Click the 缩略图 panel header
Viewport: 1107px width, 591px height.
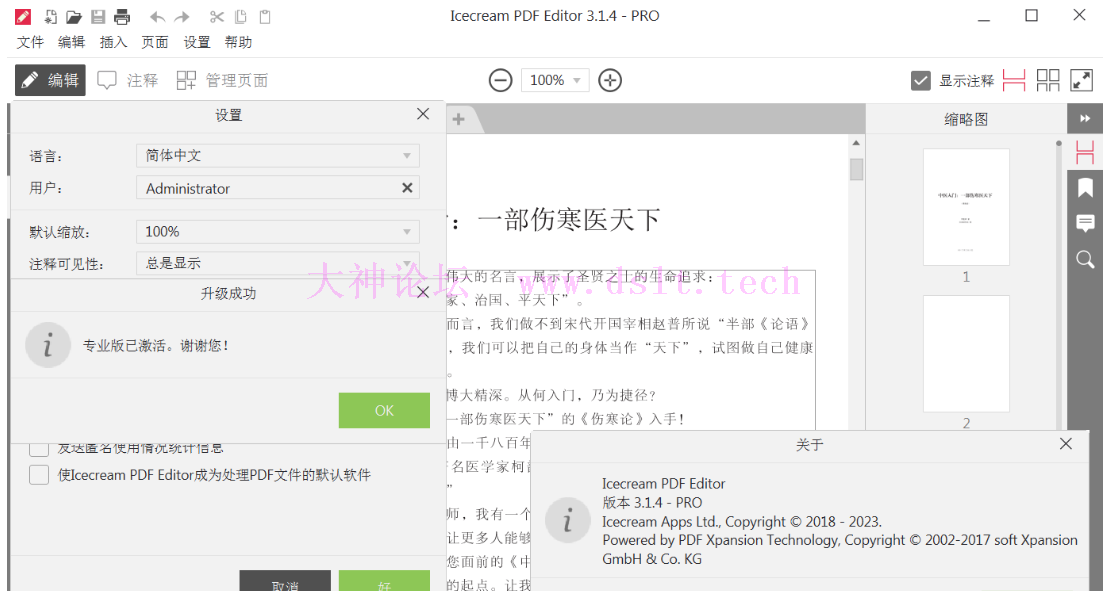pos(966,119)
